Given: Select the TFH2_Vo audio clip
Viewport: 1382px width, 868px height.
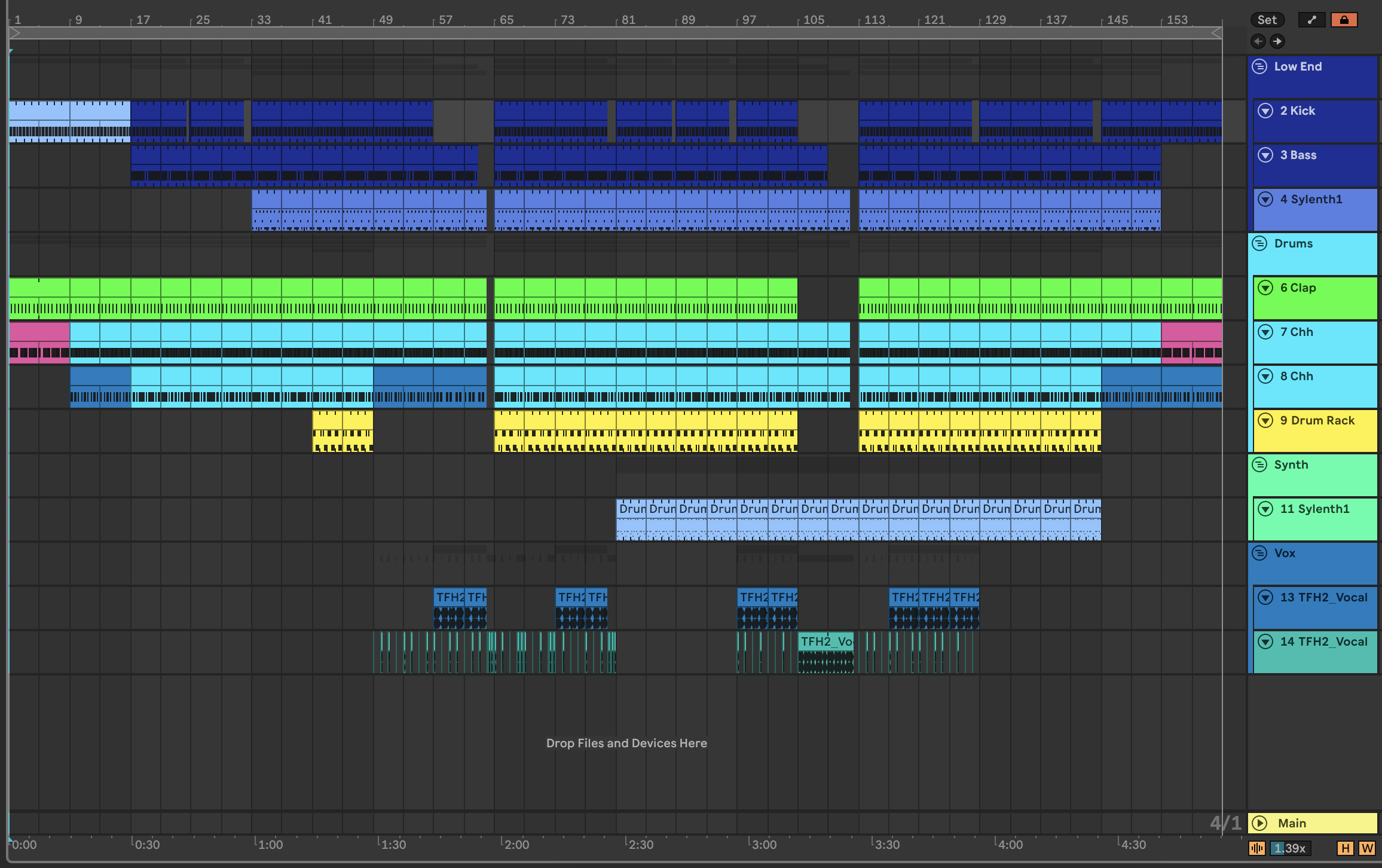Looking at the screenshot, I should click(825, 642).
